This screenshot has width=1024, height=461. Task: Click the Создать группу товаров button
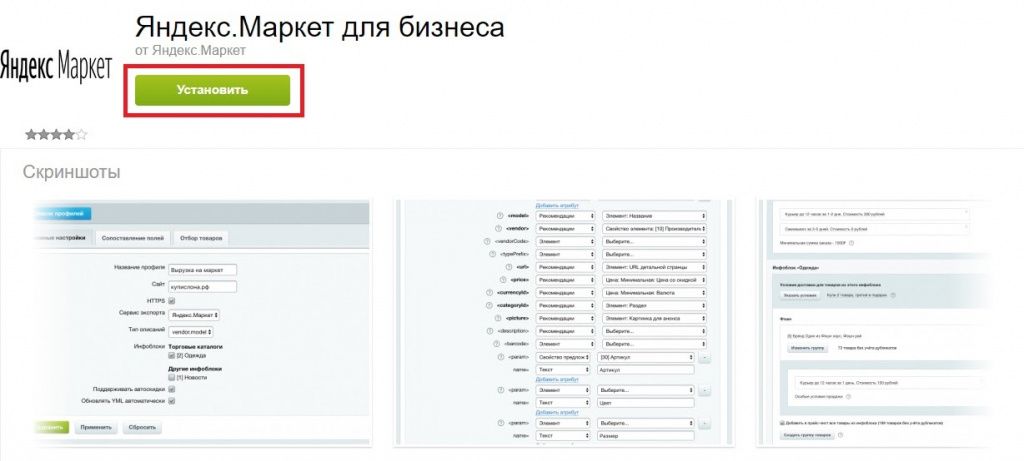click(807, 436)
